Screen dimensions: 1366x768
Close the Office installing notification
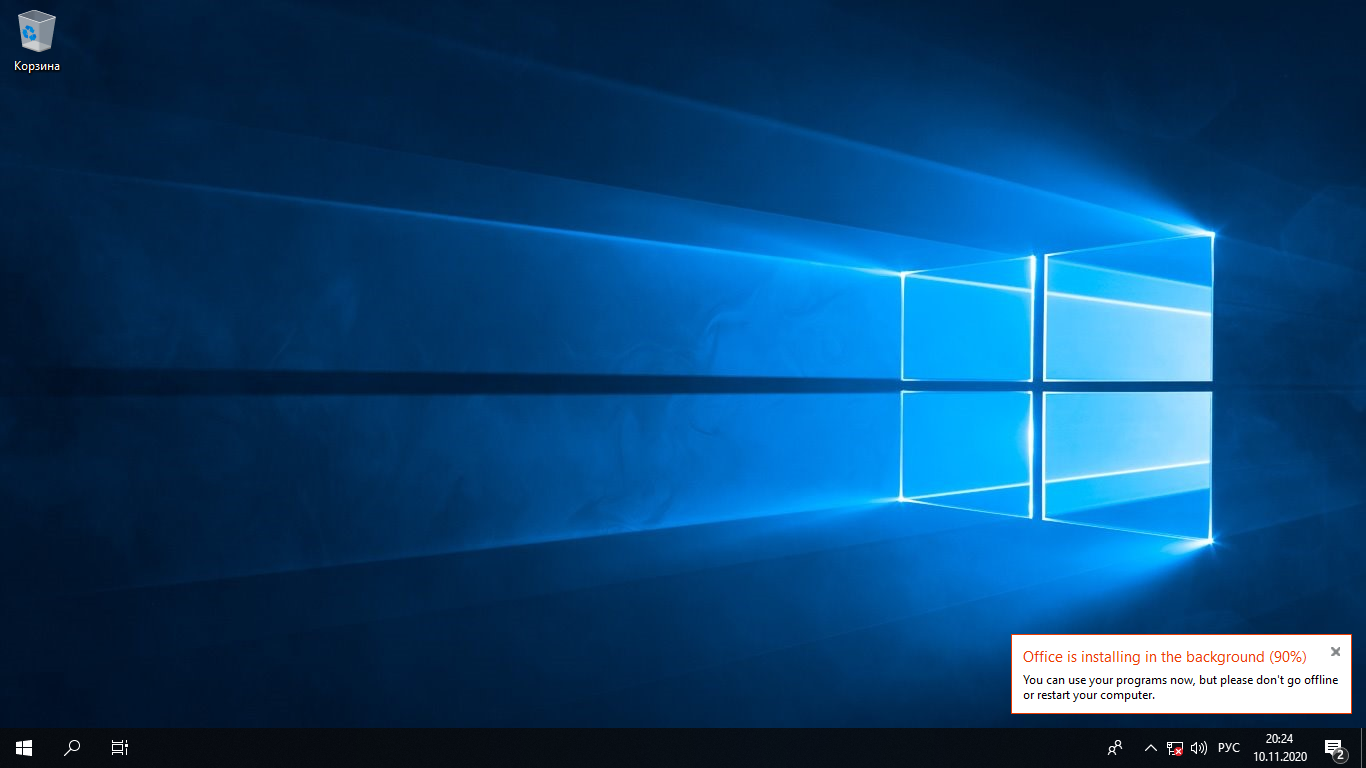click(1335, 651)
